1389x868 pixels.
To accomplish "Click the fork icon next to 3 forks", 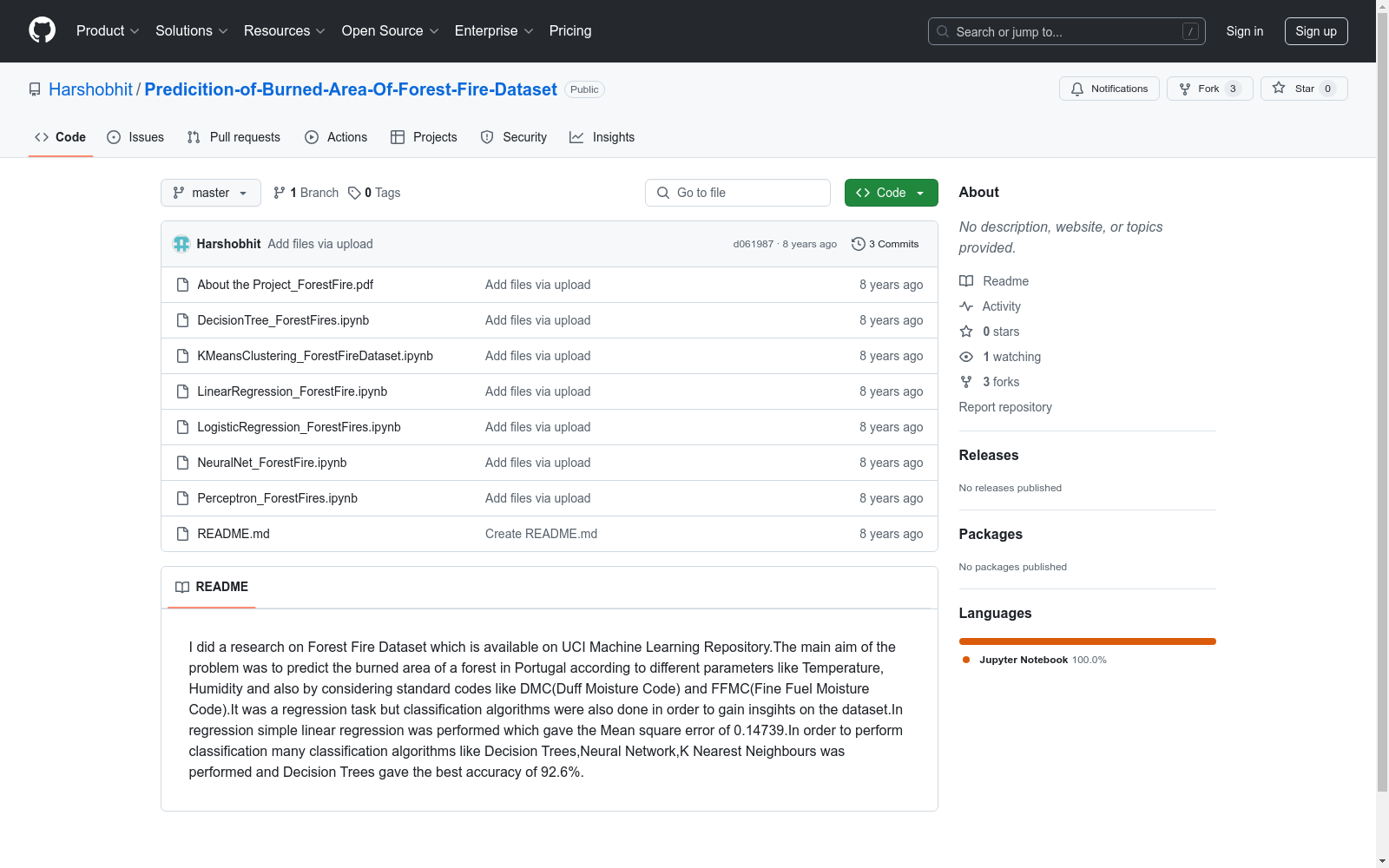I will [966, 382].
